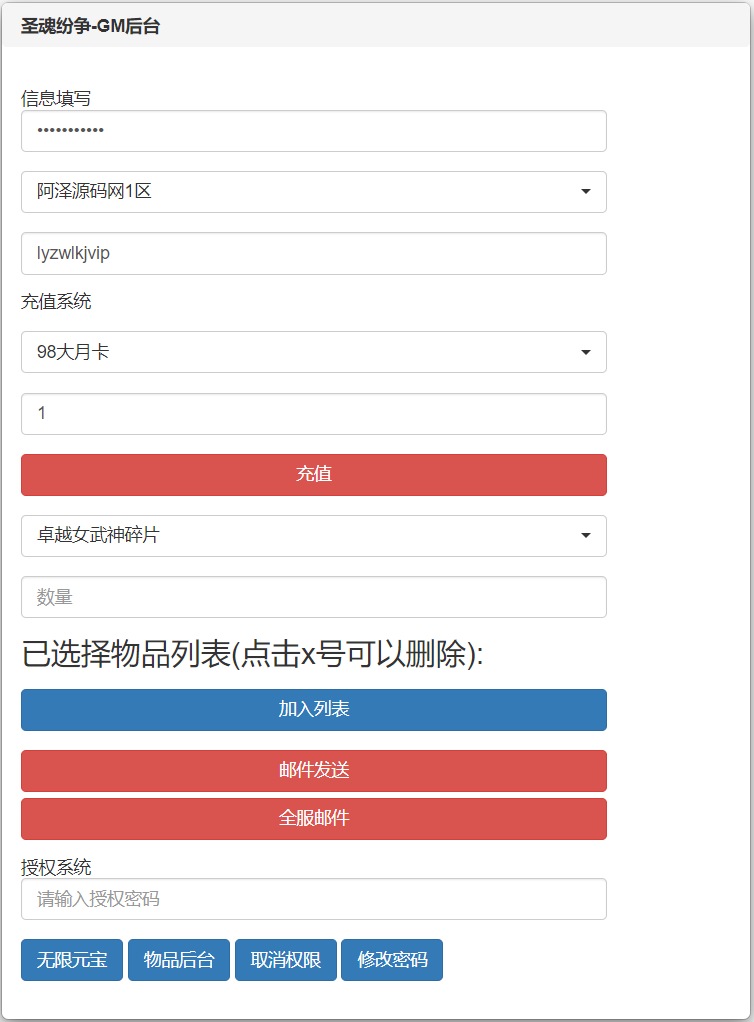This screenshot has height=1022, width=754.
Task: Click the empty 数量 quantity input field
Action: (313, 597)
